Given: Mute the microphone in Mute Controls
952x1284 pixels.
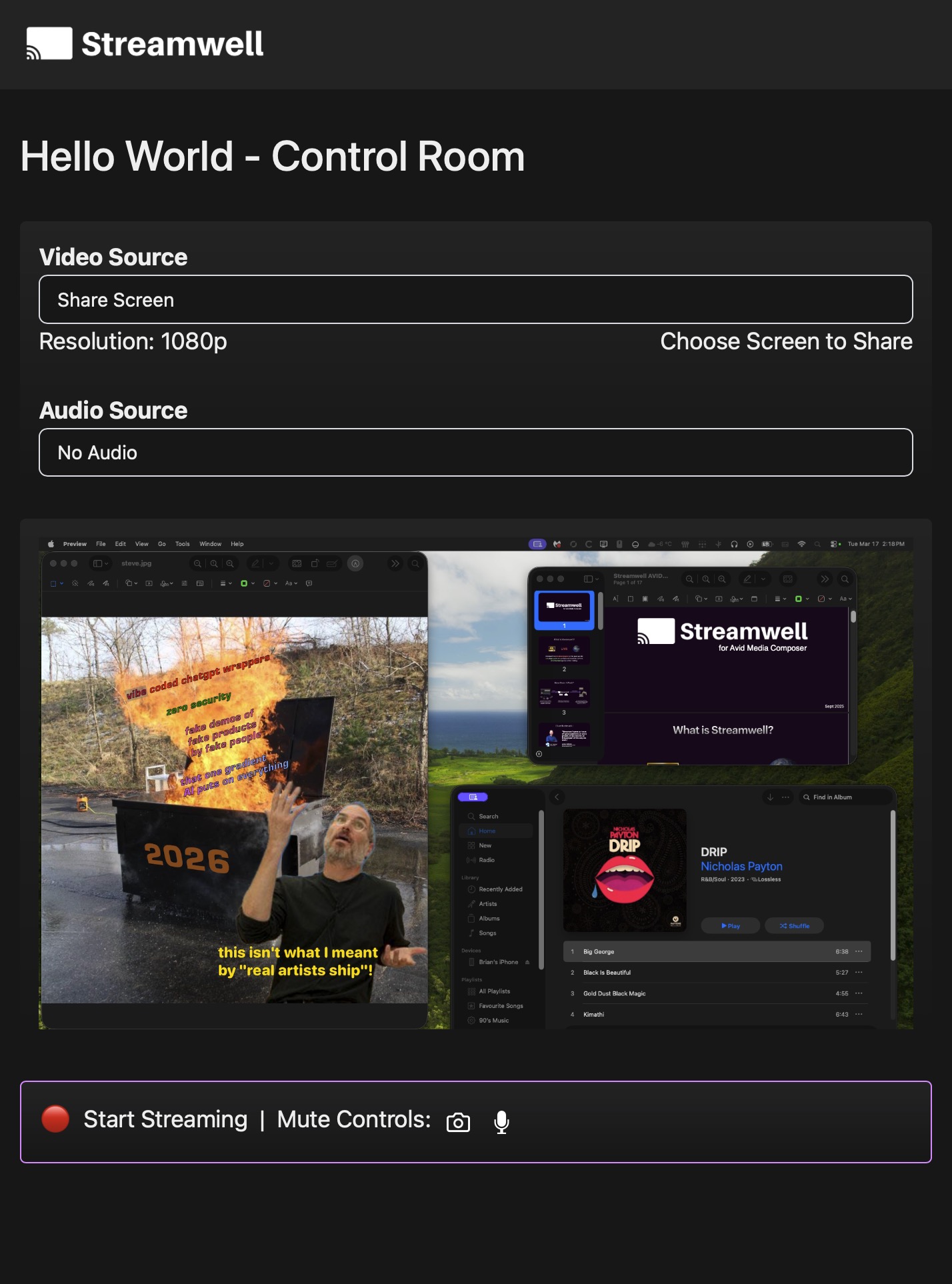Looking at the screenshot, I should (x=501, y=1122).
